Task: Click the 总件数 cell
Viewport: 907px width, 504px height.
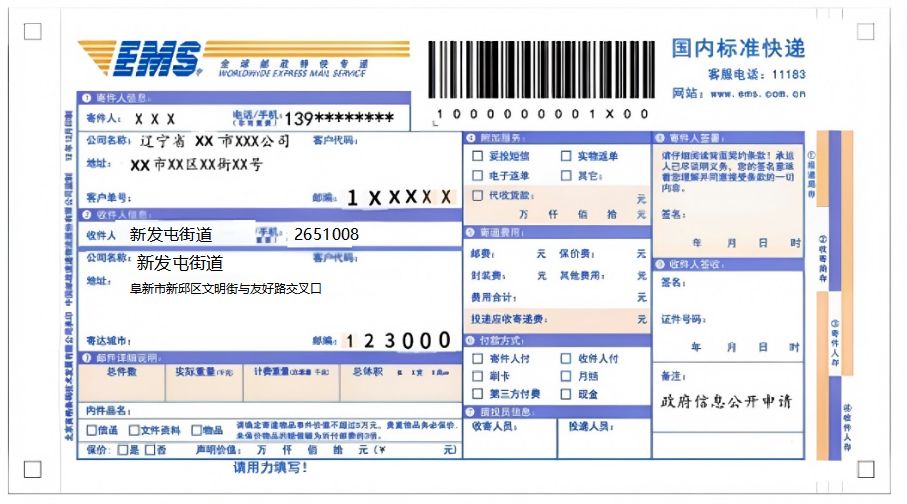Action: pyautogui.click(x=121, y=382)
